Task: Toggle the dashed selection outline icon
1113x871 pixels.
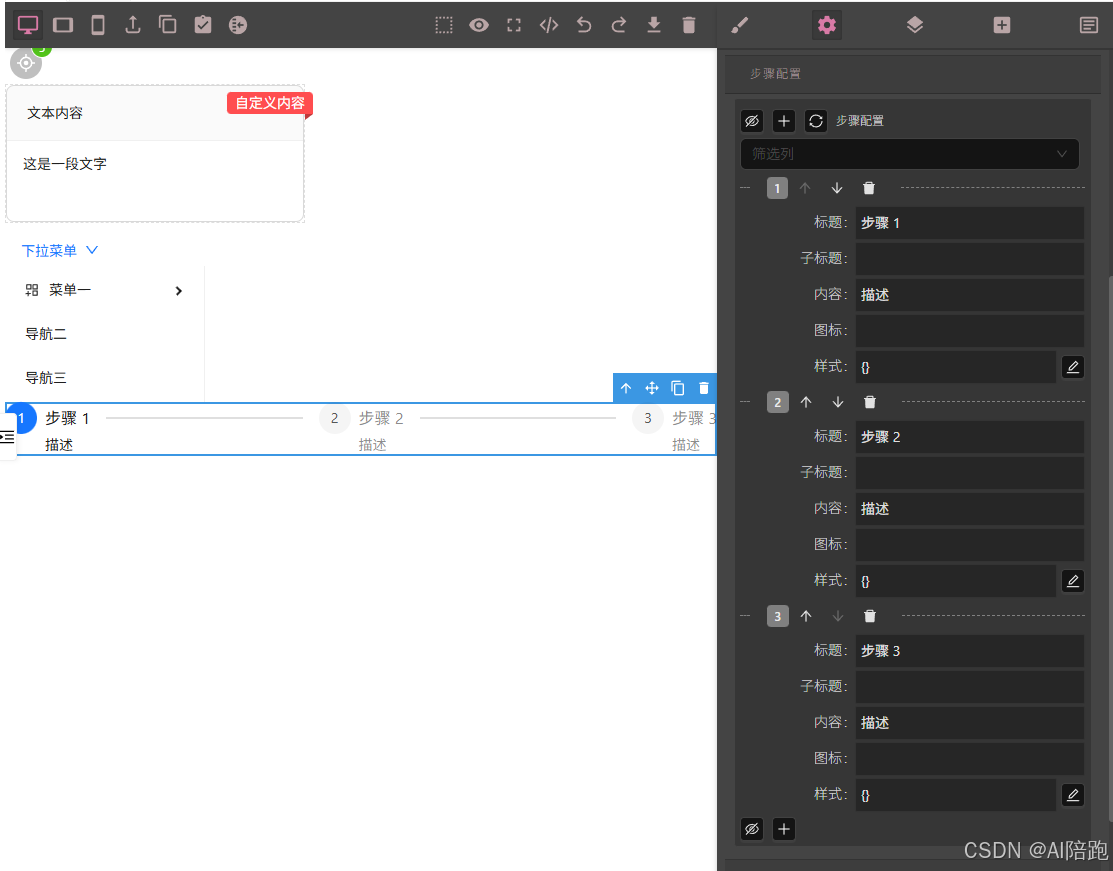Action: [444, 25]
